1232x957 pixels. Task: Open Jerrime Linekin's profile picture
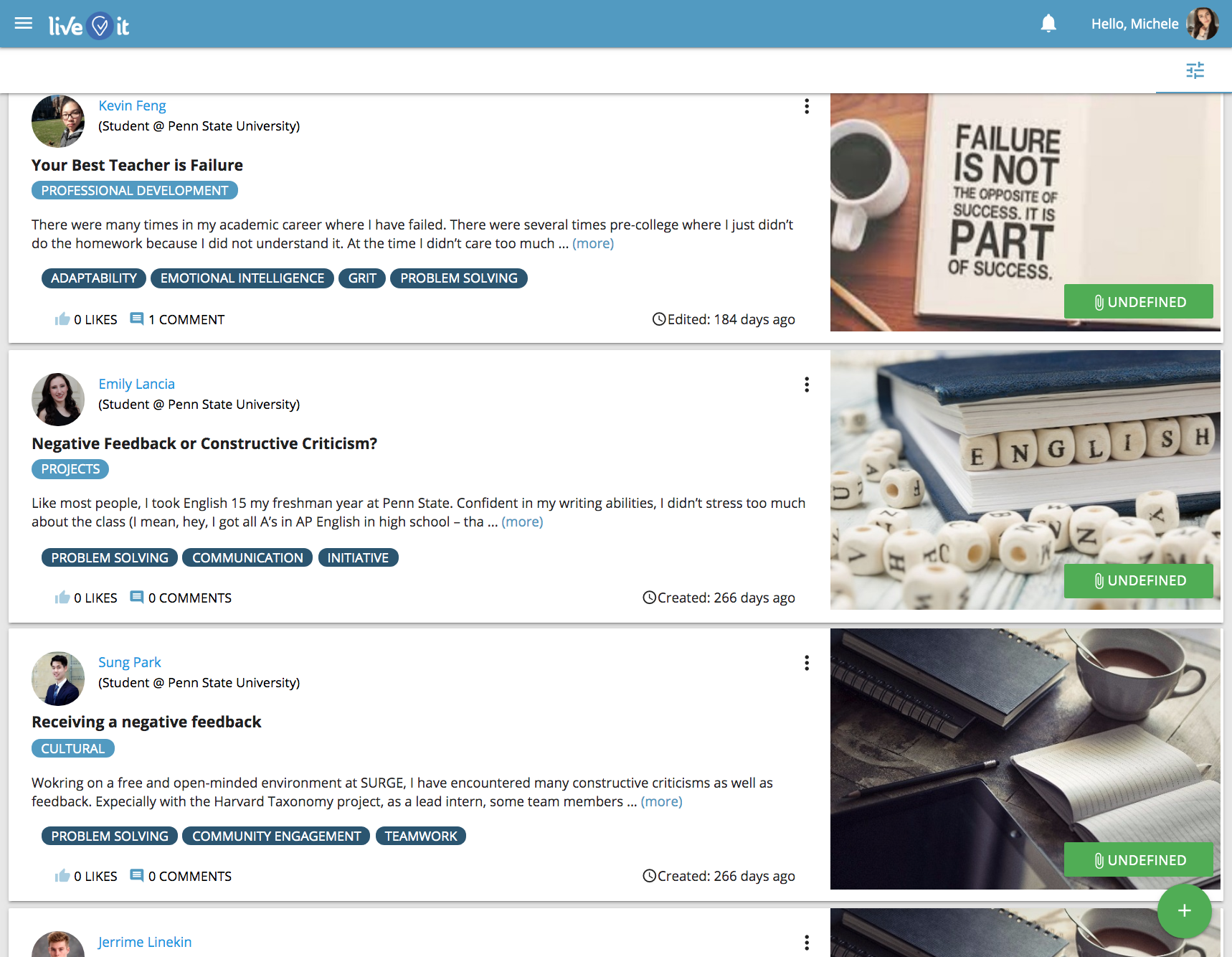(x=58, y=944)
